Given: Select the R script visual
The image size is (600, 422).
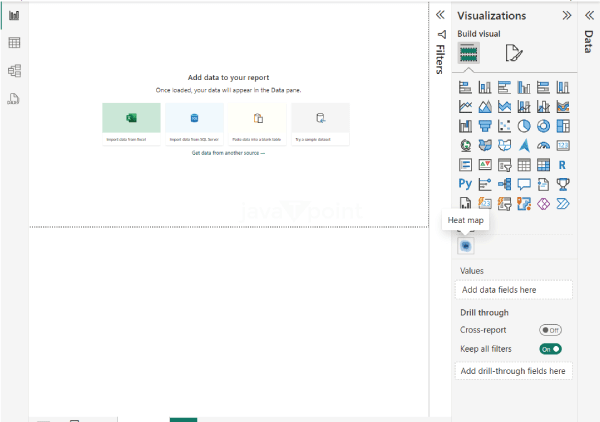Looking at the screenshot, I should click(563, 165).
